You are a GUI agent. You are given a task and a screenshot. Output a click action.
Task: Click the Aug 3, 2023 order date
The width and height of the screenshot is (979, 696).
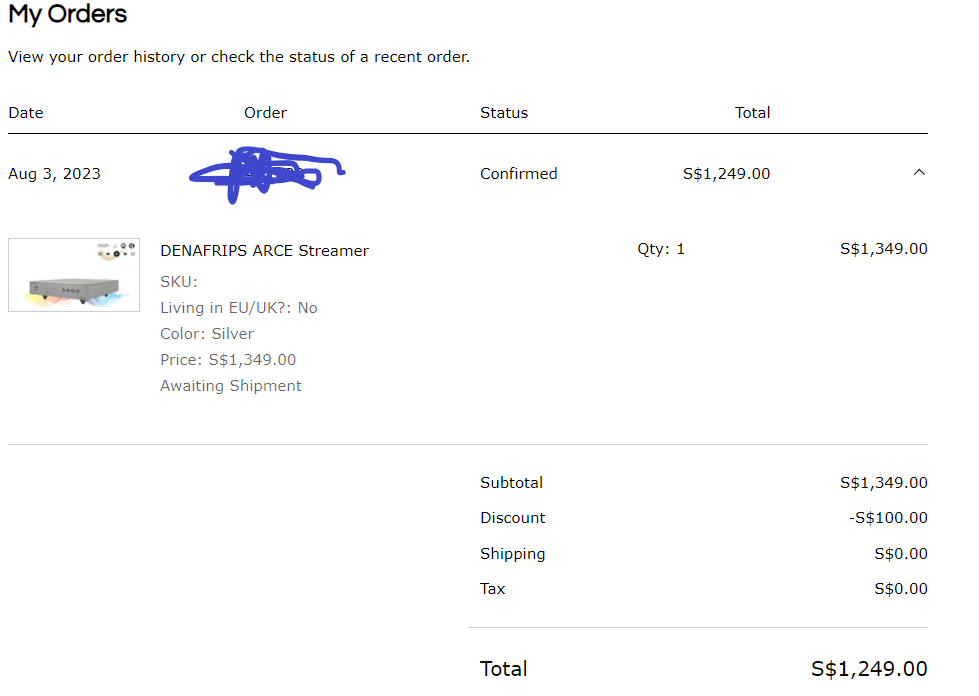[x=54, y=174]
